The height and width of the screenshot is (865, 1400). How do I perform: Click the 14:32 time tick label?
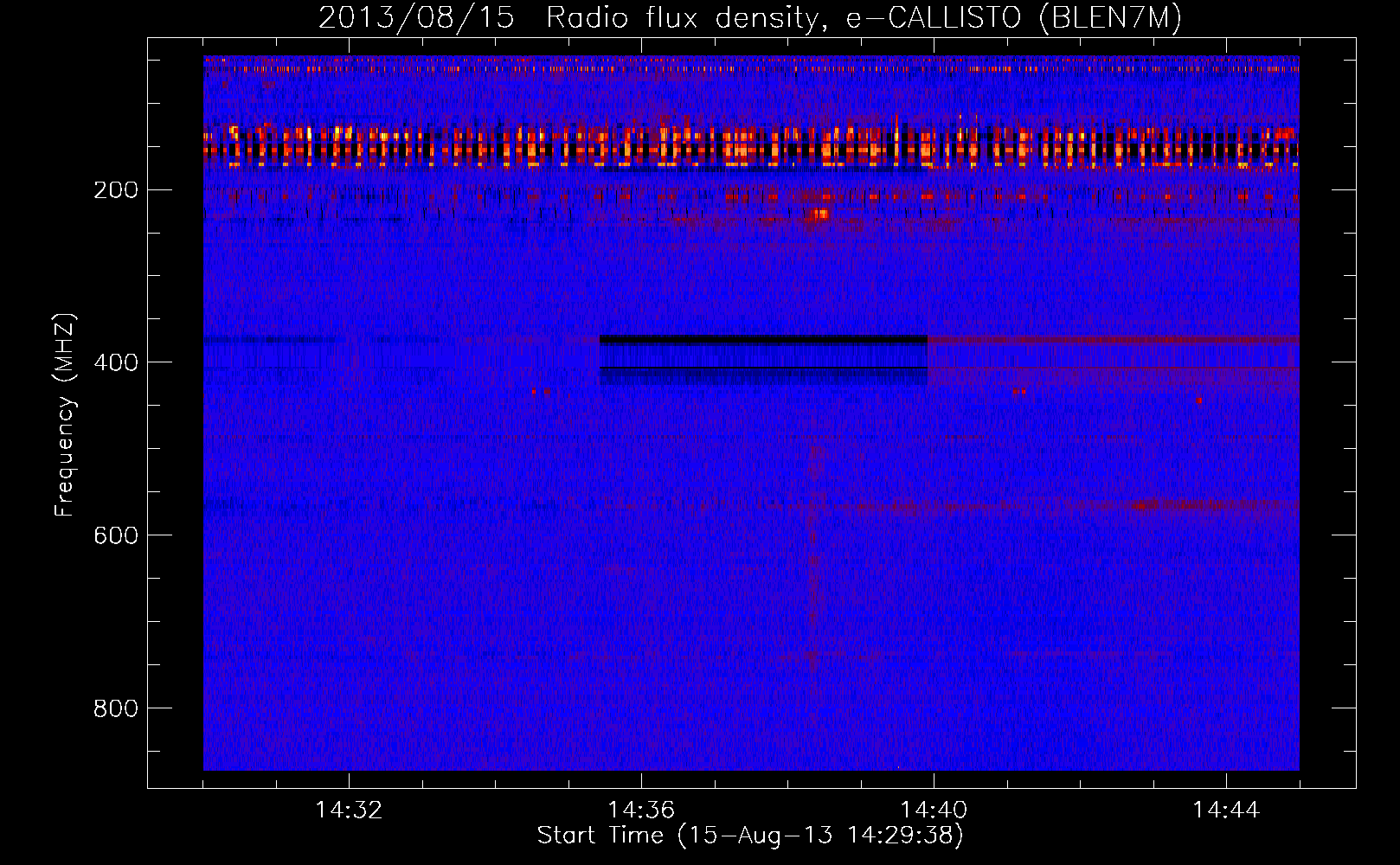pyautogui.click(x=349, y=810)
